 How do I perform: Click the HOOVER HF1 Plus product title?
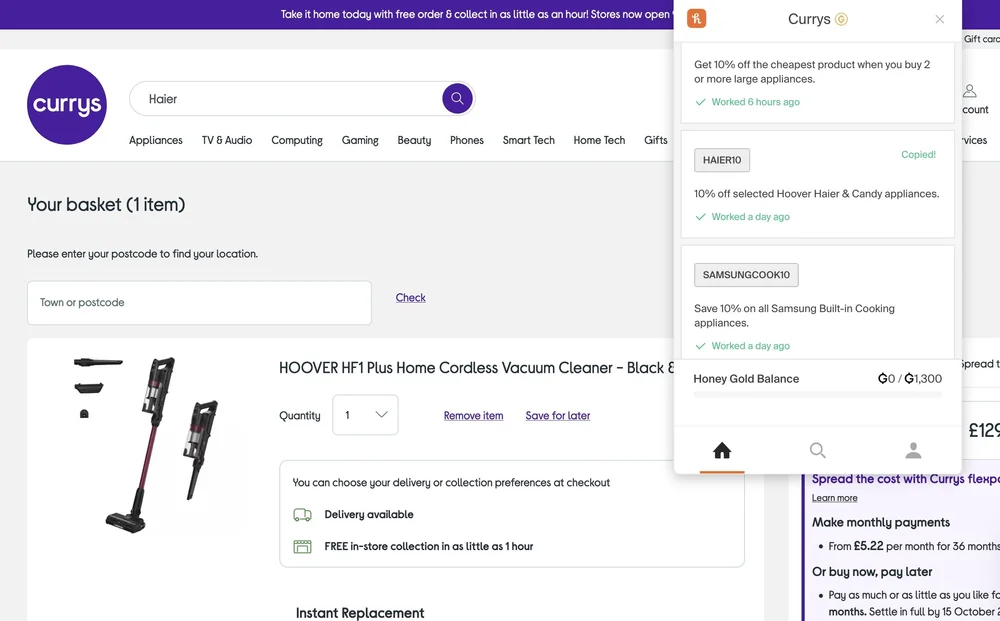tap(476, 368)
